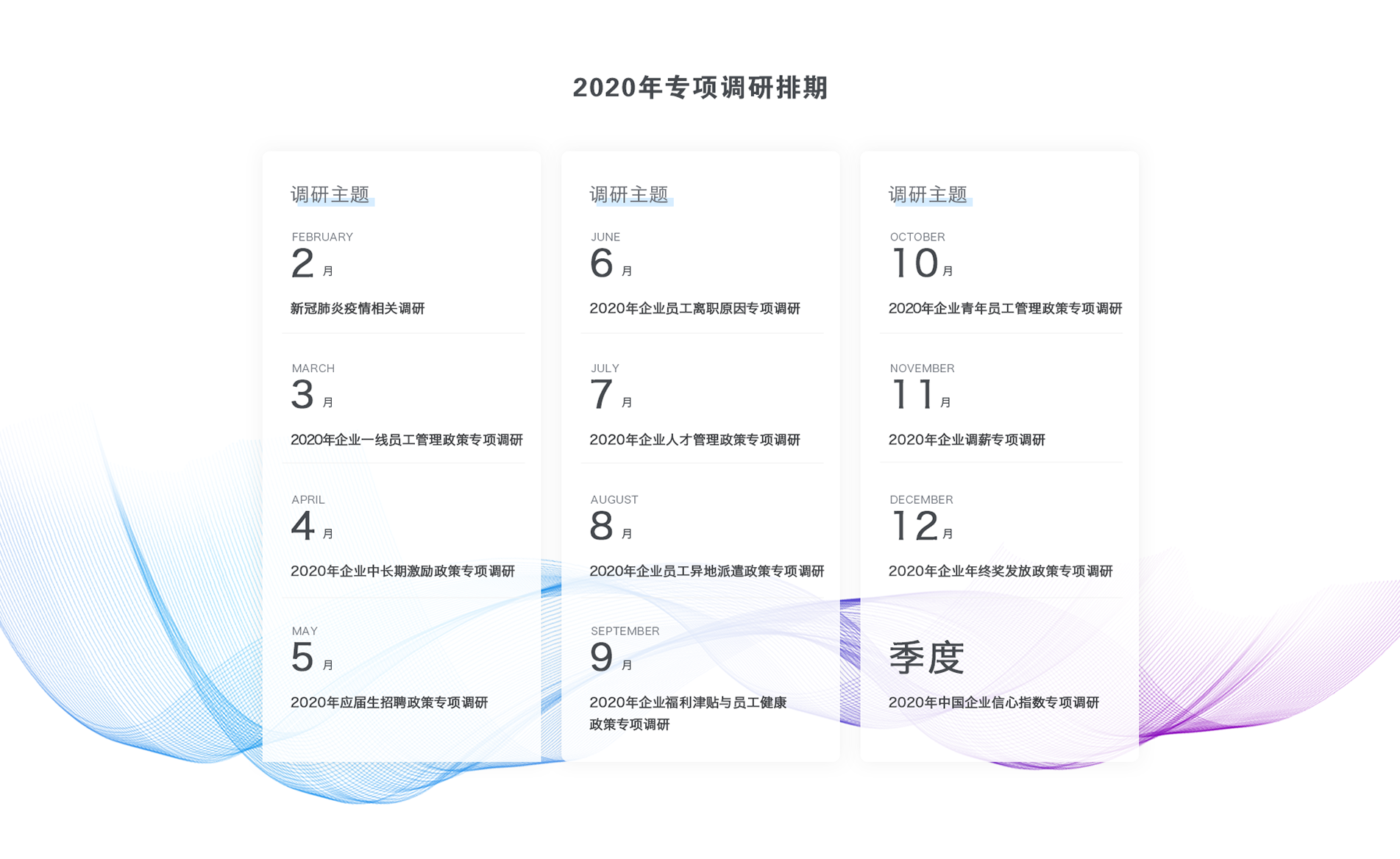Open 2020年企业调薪专项调研
1400x859 pixels.
point(967,440)
